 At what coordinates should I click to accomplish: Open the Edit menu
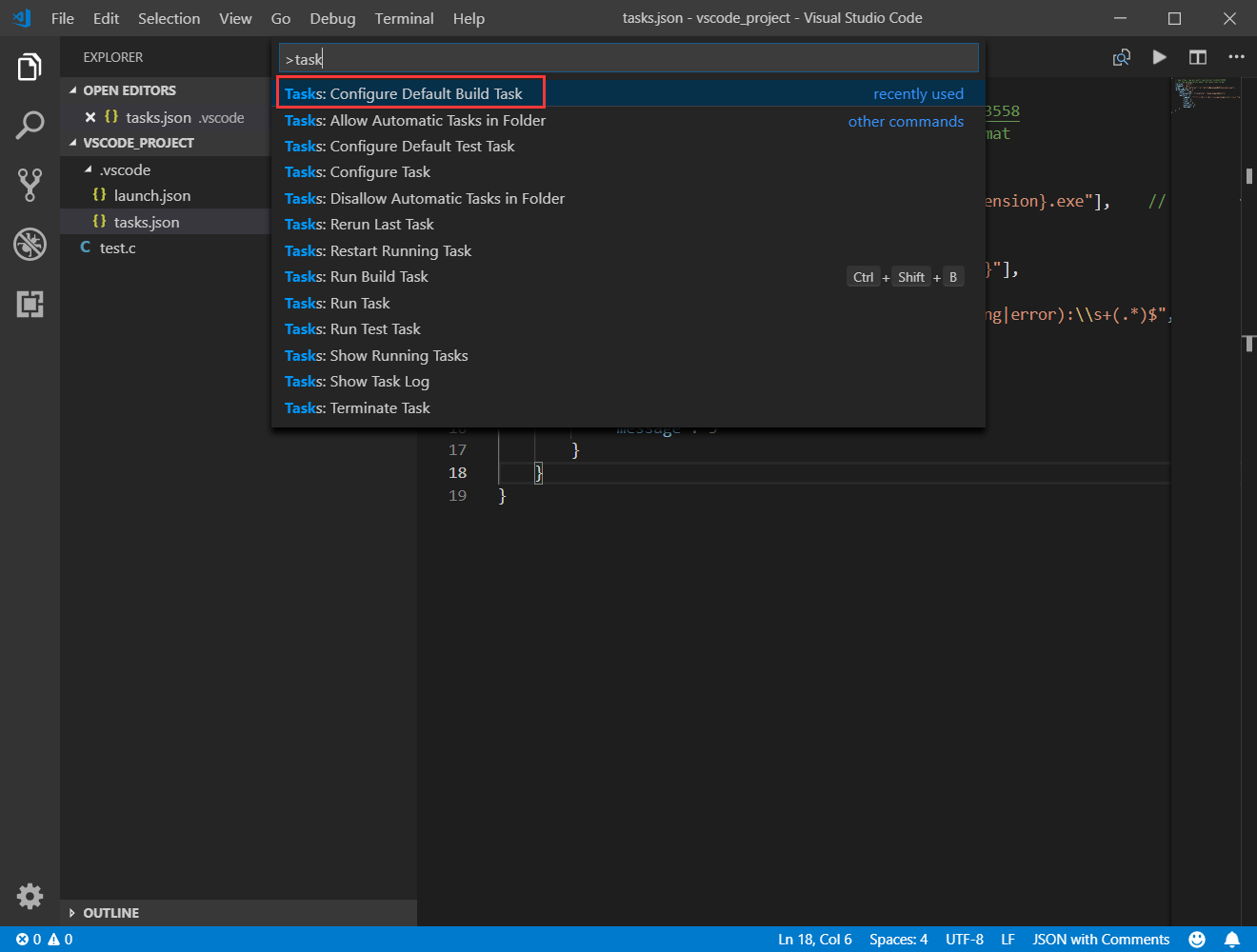coord(106,18)
